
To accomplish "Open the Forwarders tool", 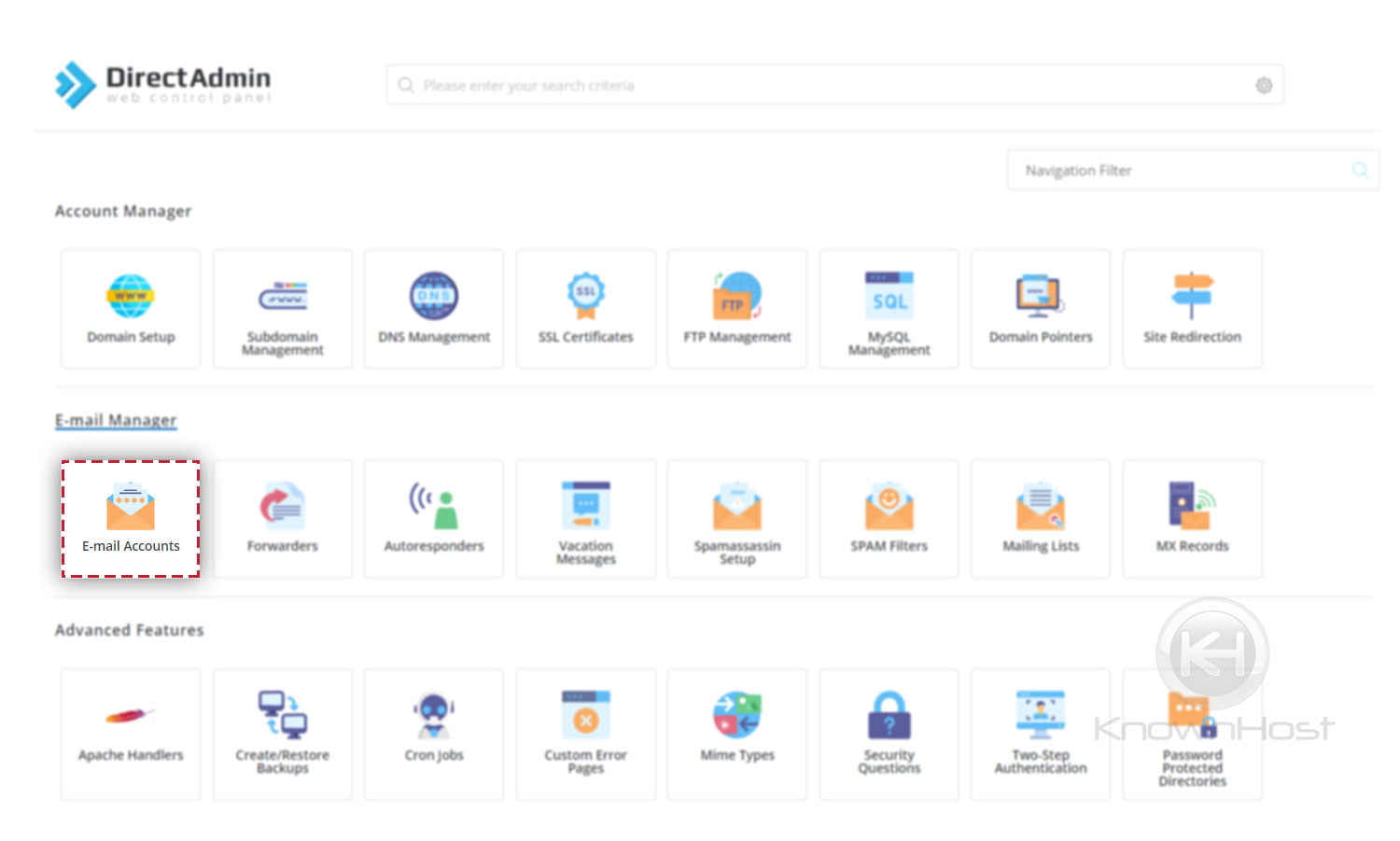I will (x=282, y=518).
